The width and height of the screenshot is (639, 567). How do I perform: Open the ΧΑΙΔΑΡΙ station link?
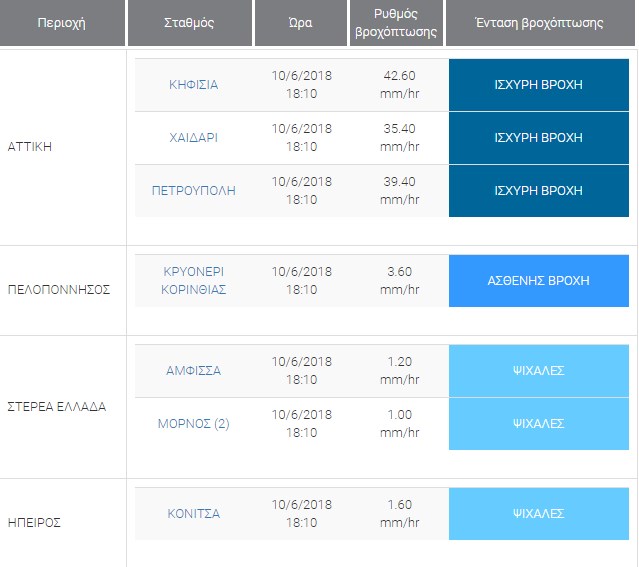click(x=194, y=138)
